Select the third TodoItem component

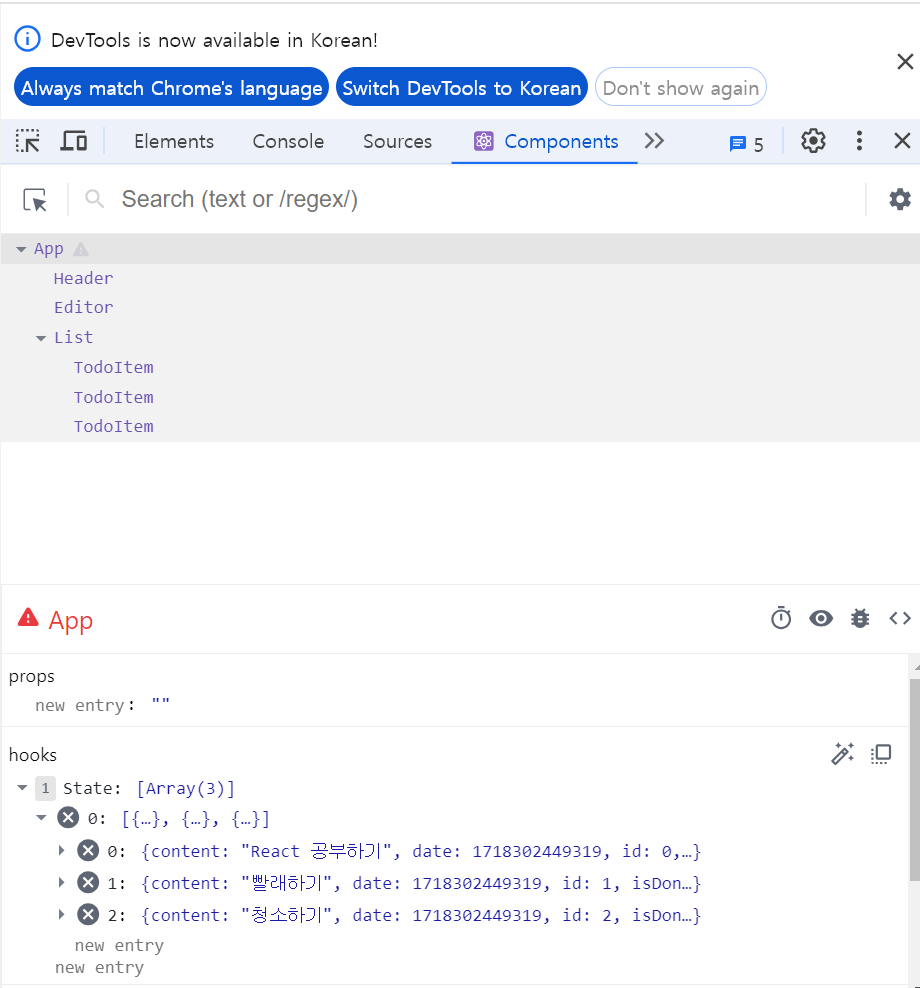point(113,427)
